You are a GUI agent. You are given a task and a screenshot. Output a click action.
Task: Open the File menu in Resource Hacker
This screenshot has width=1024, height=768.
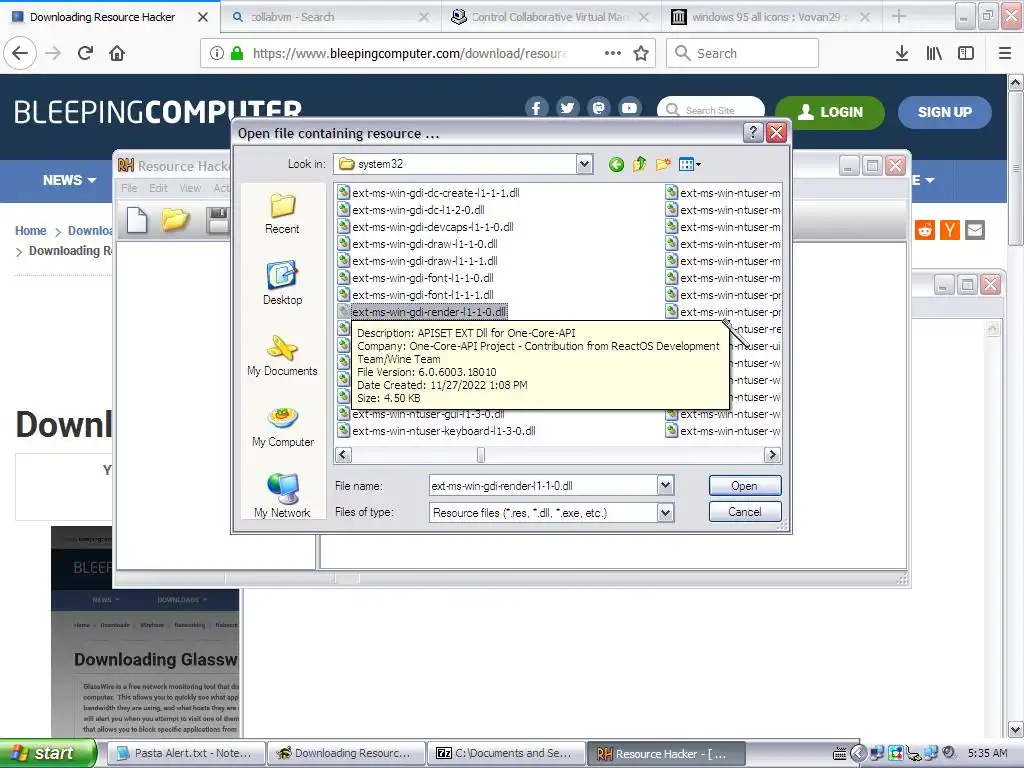tap(129, 188)
